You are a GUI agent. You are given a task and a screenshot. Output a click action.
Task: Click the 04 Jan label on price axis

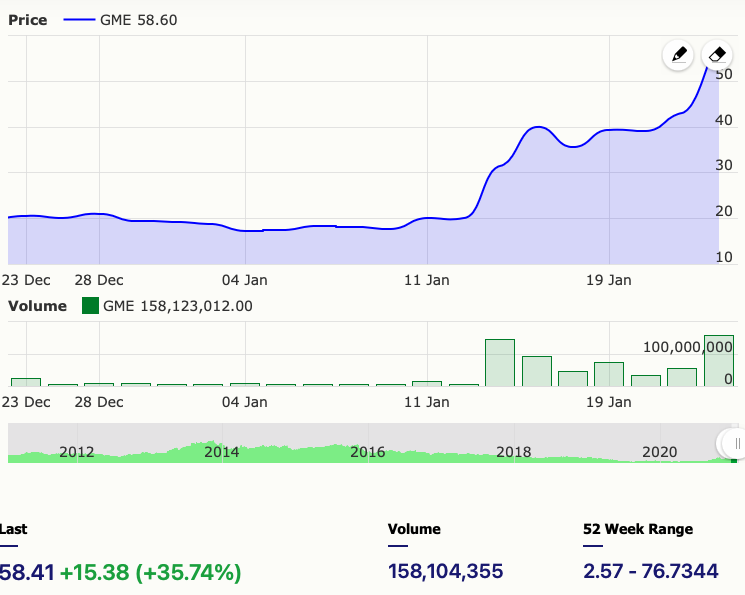click(245, 280)
